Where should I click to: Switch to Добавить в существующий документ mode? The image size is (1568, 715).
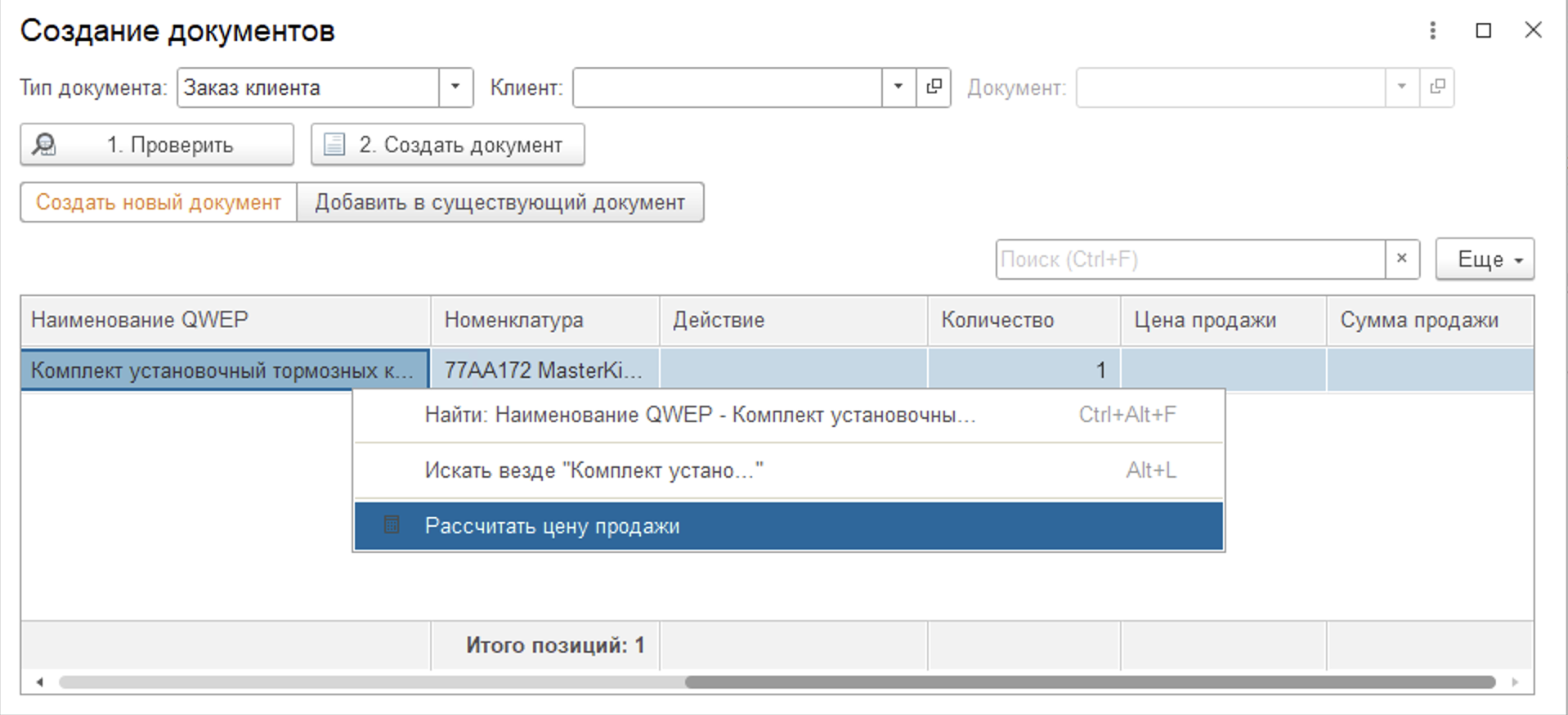[x=500, y=202]
